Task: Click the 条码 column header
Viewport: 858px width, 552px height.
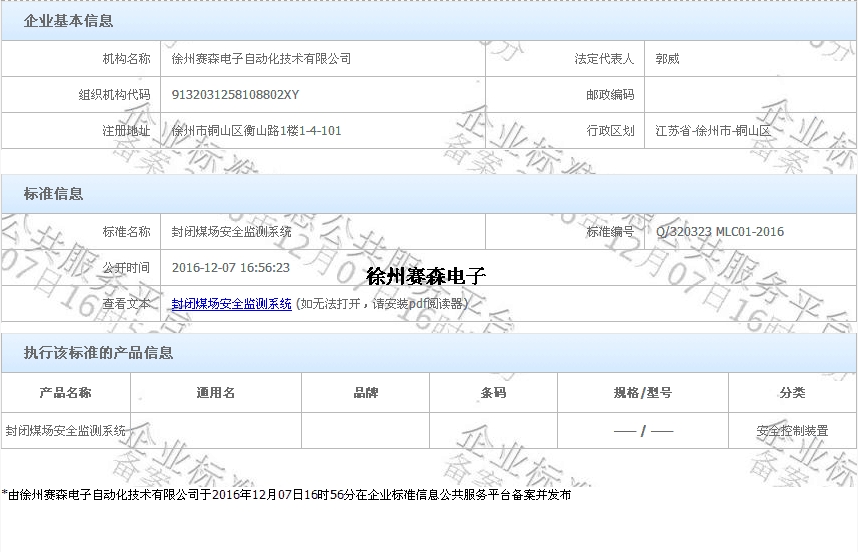Action: (x=494, y=393)
